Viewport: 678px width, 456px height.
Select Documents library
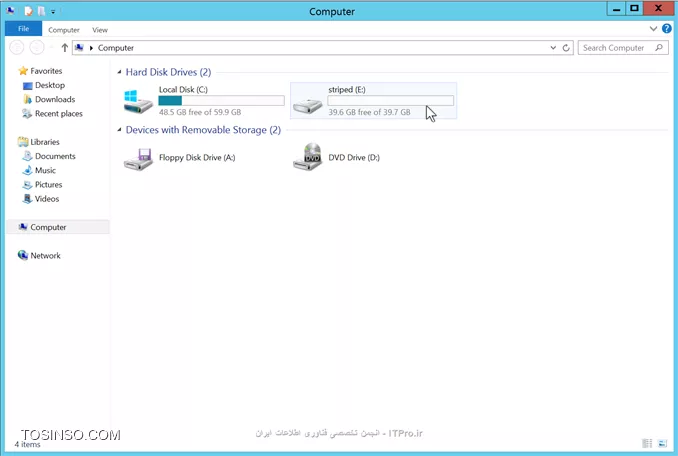pos(55,156)
